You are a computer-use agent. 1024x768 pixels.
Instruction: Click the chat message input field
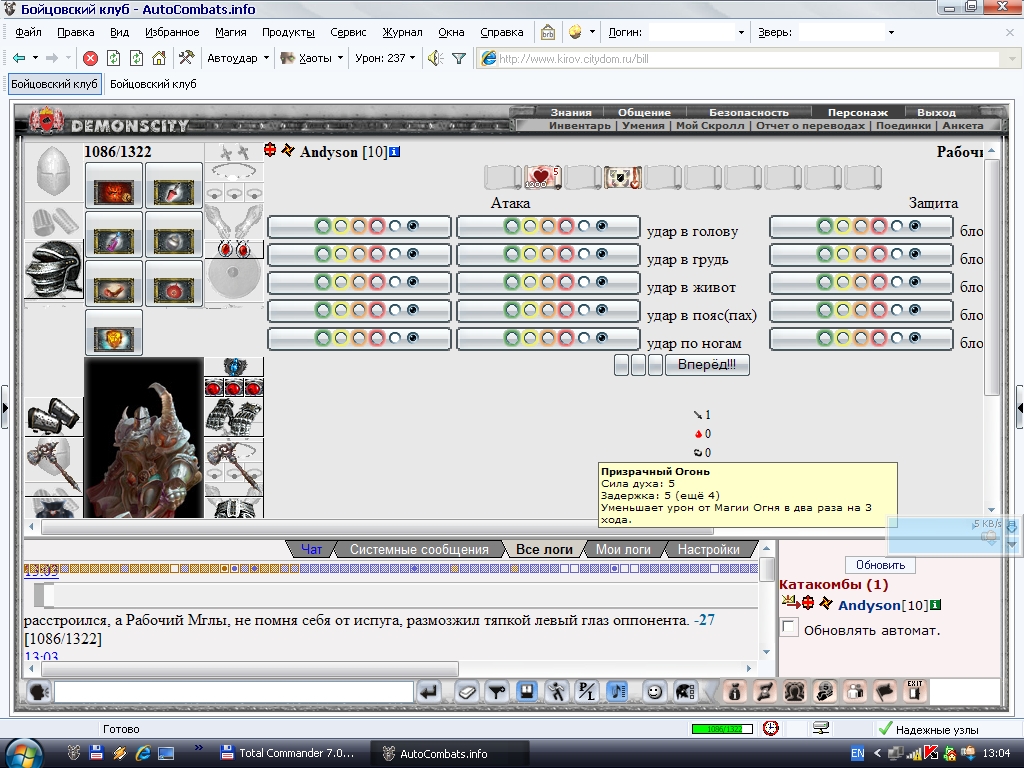coord(234,692)
